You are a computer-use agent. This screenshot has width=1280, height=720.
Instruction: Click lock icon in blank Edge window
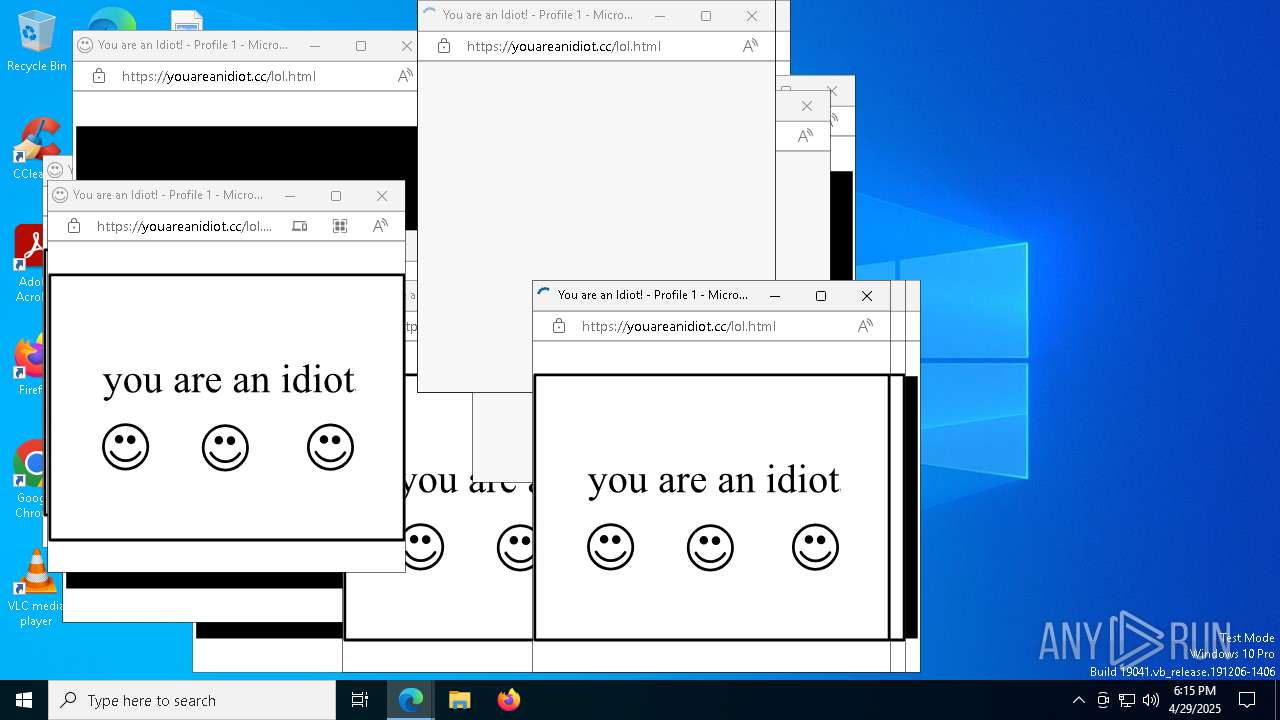[x=444, y=46]
